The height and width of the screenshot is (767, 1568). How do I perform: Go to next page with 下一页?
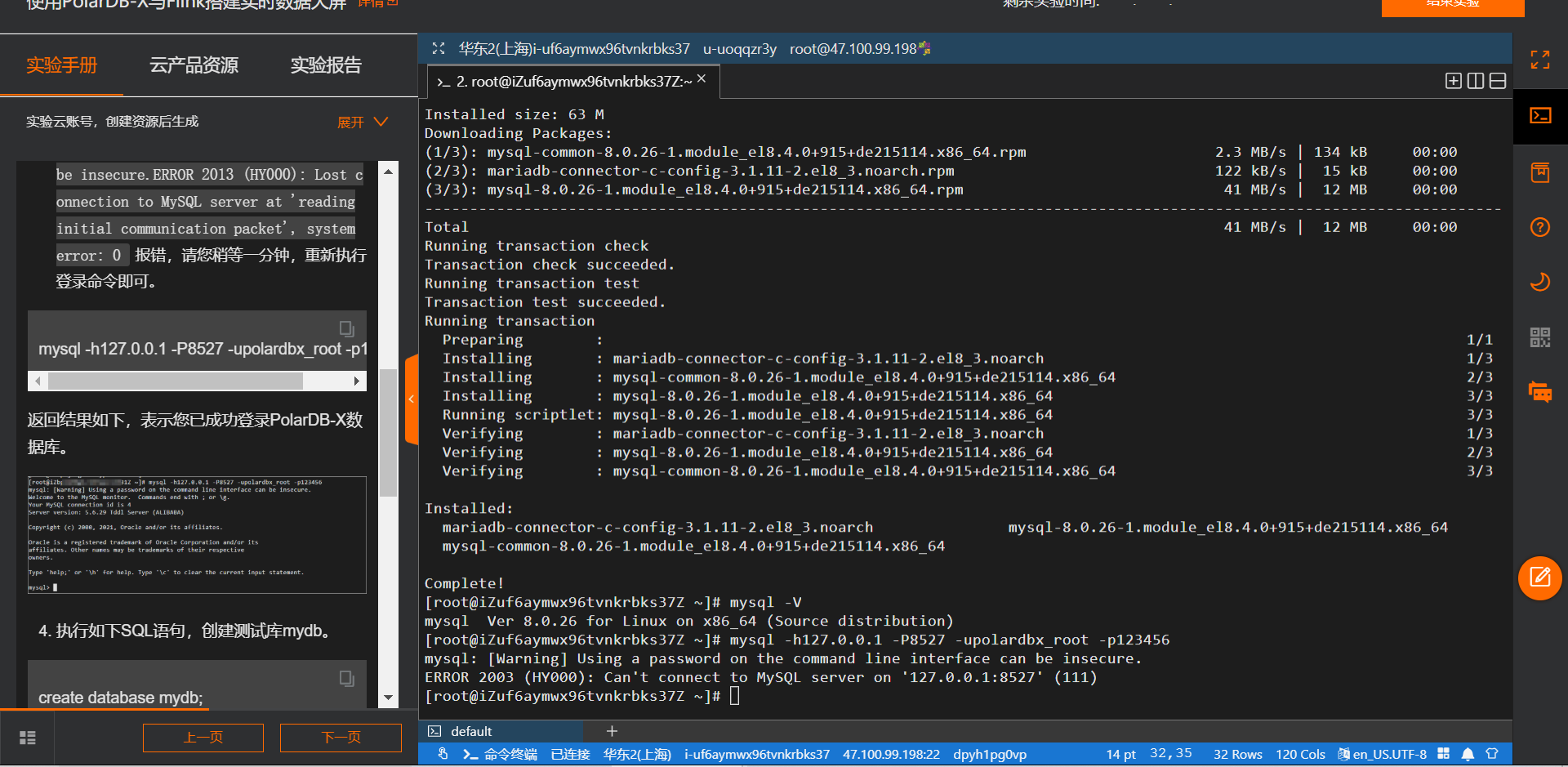pos(341,738)
